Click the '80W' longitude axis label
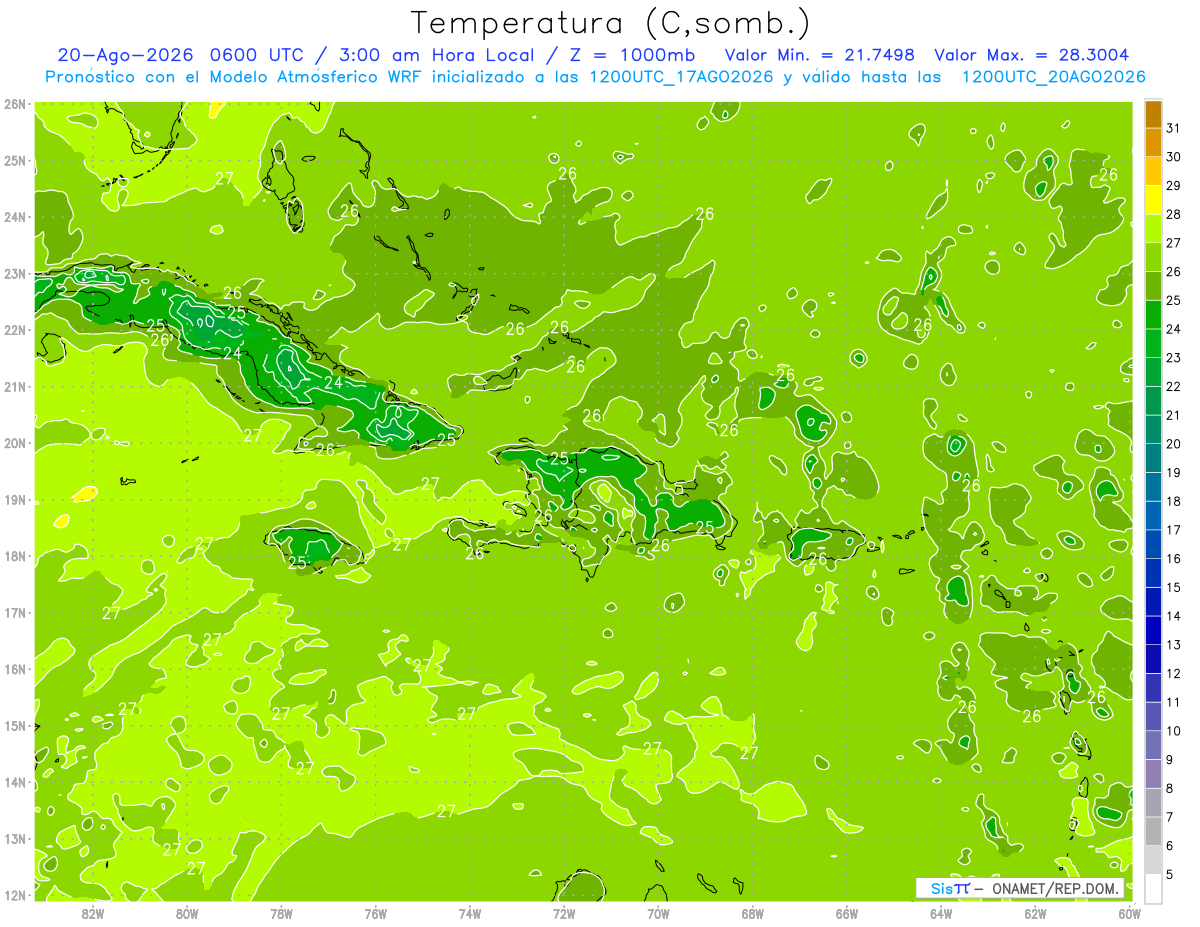Screen dimensions: 1200x927 pos(187,913)
